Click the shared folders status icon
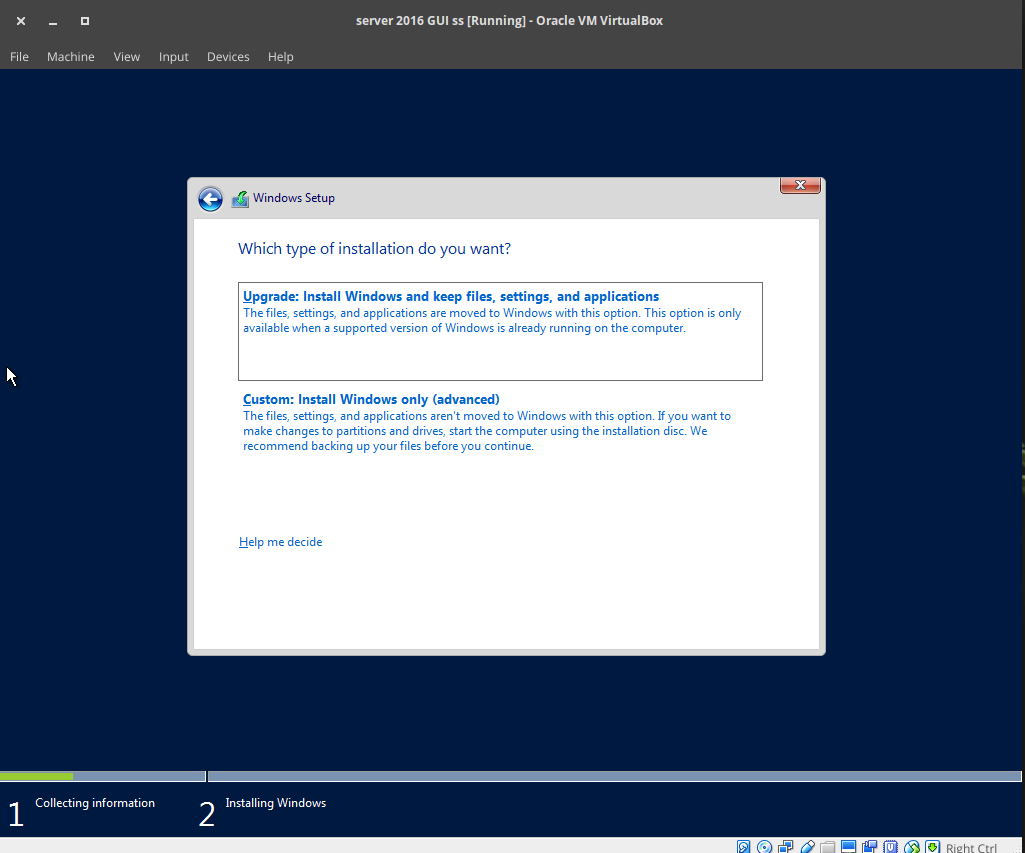 click(x=828, y=847)
